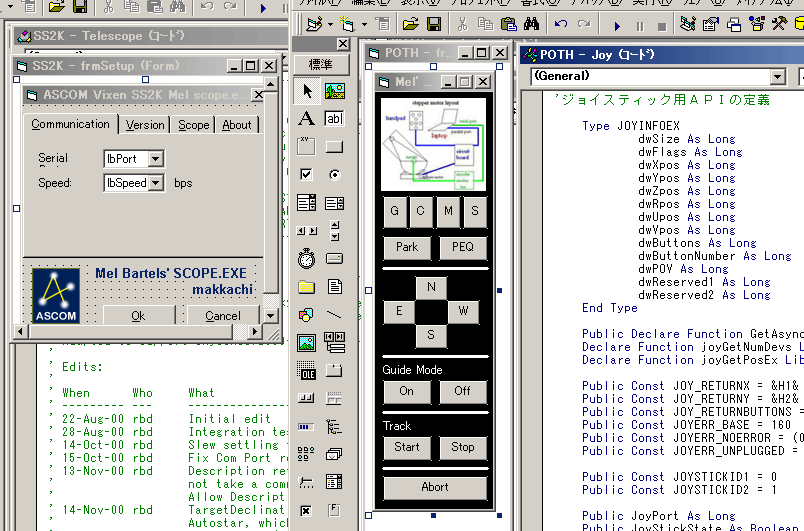This screenshot has height=531, width=804.
Task: Select the PictureBox control in the toolbox
Action: [334, 91]
